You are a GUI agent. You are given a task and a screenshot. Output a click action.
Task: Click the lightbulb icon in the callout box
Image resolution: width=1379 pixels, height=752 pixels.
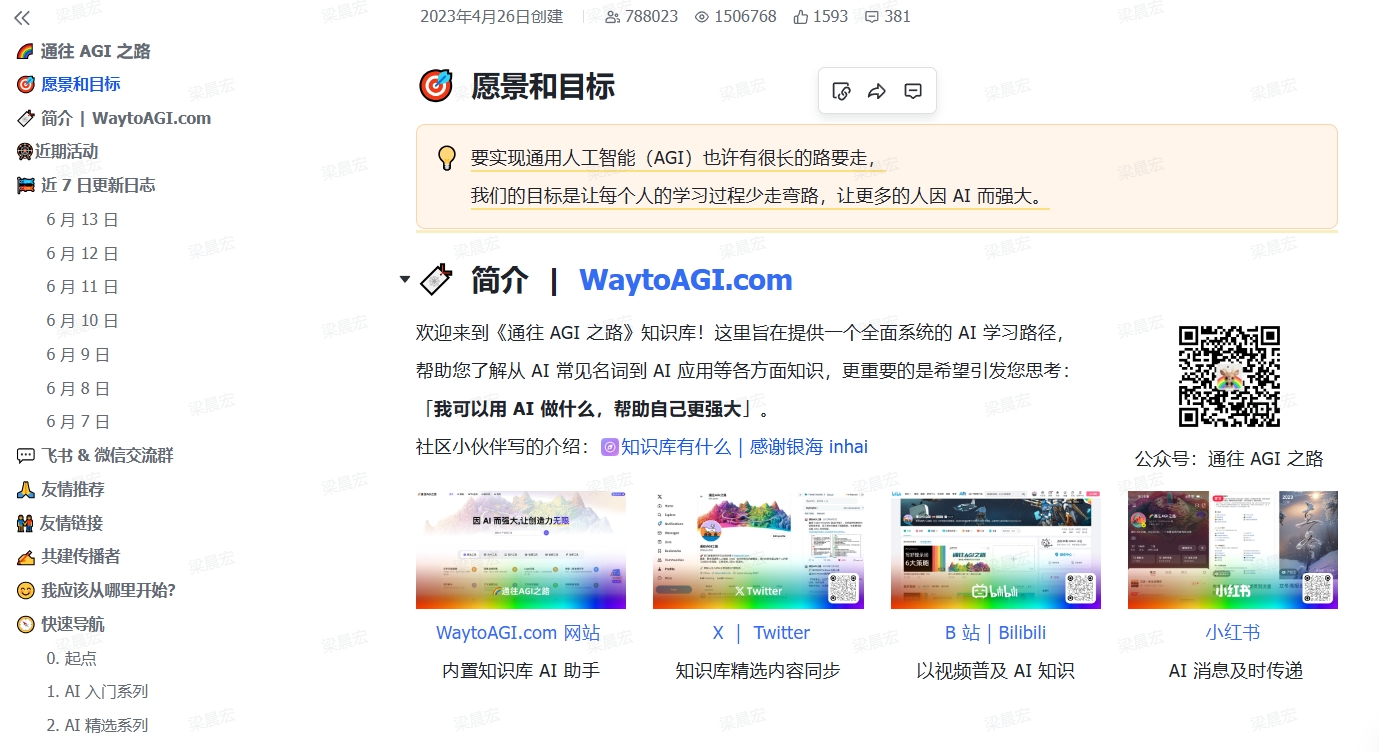pos(447,158)
